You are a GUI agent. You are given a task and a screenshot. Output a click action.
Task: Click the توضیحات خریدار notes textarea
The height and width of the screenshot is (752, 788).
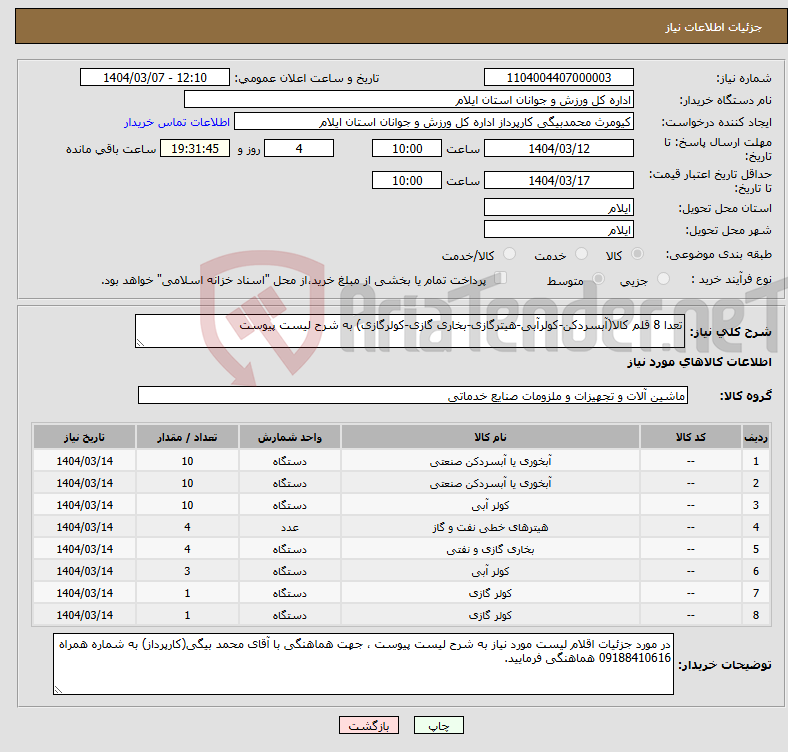click(363, 664)
